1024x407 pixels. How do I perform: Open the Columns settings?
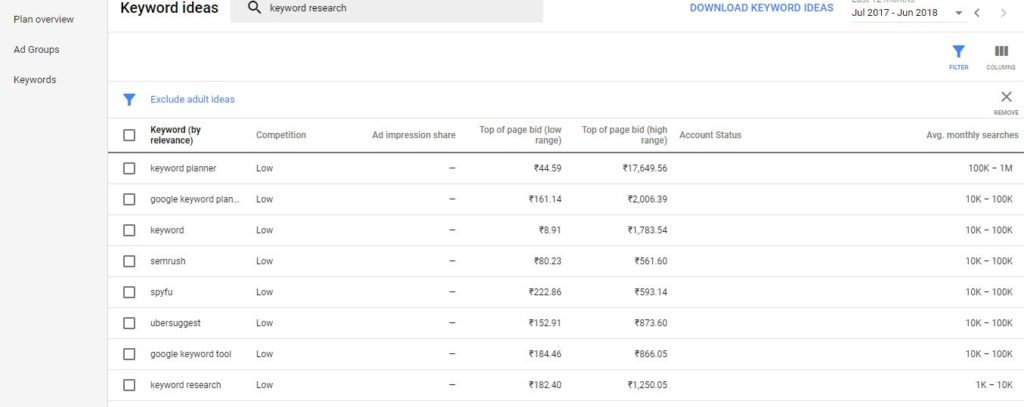click(1000, 57)
